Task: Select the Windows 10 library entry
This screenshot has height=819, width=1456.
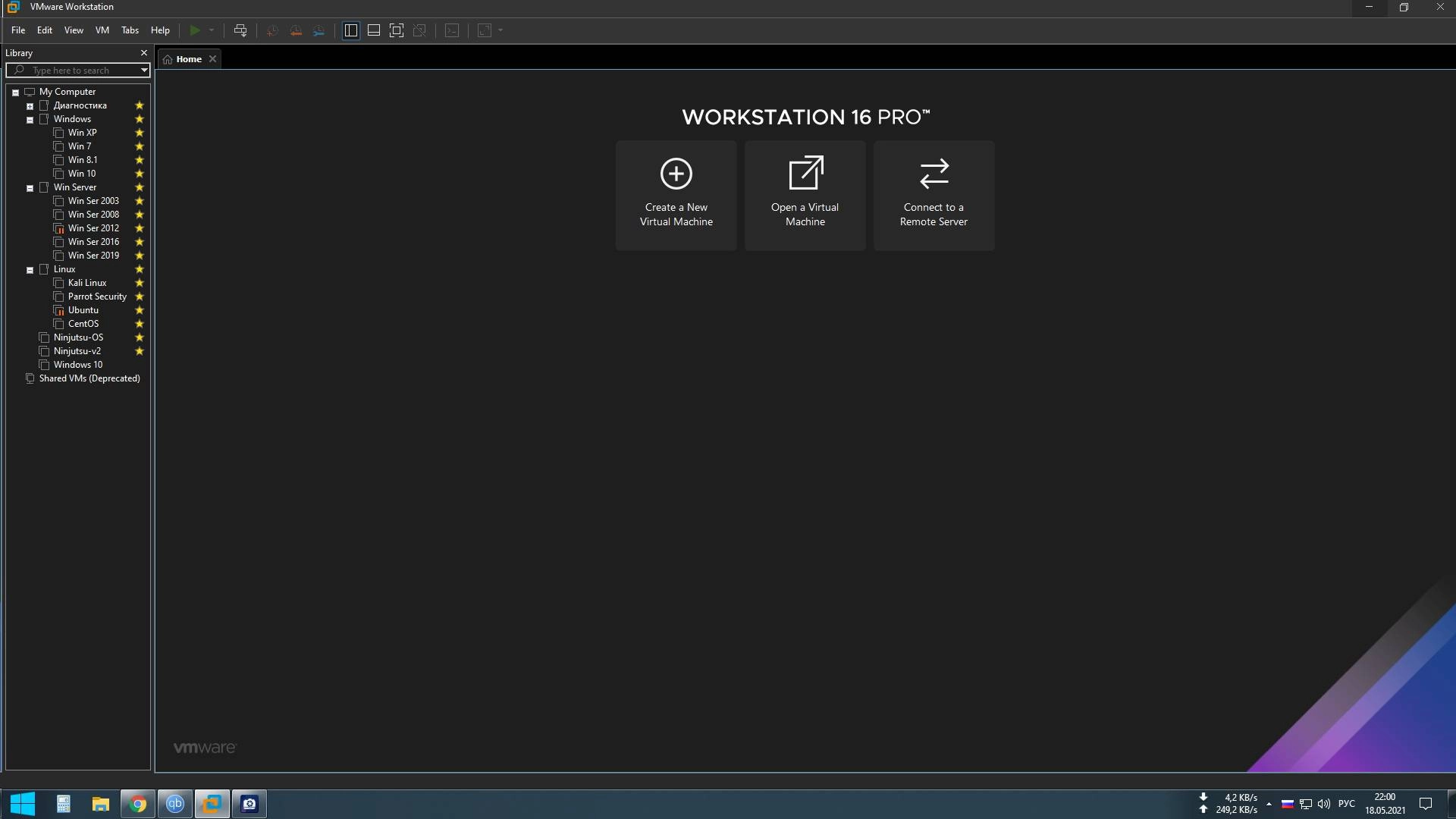Action: click(78, 365)
